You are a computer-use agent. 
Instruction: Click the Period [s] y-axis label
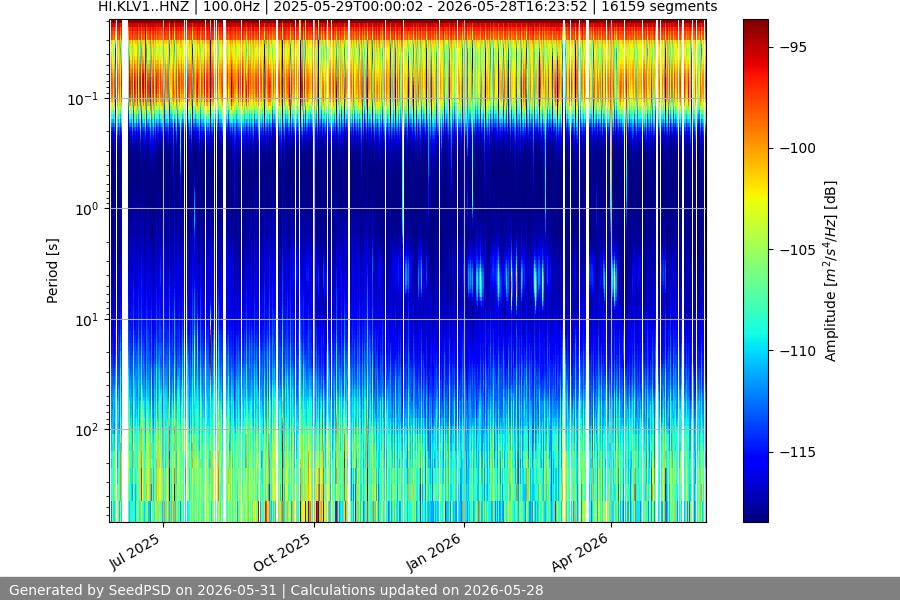(52, 271)
